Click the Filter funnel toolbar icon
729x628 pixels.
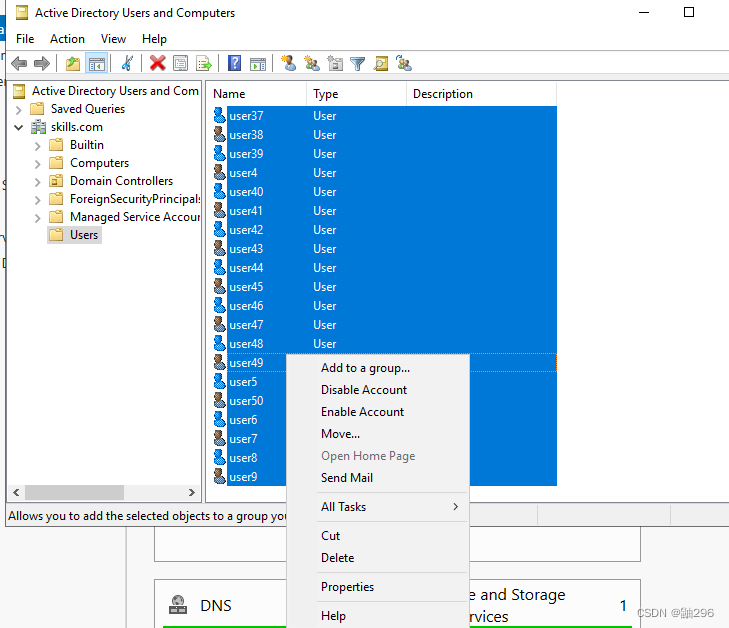[x=357, y=64]
